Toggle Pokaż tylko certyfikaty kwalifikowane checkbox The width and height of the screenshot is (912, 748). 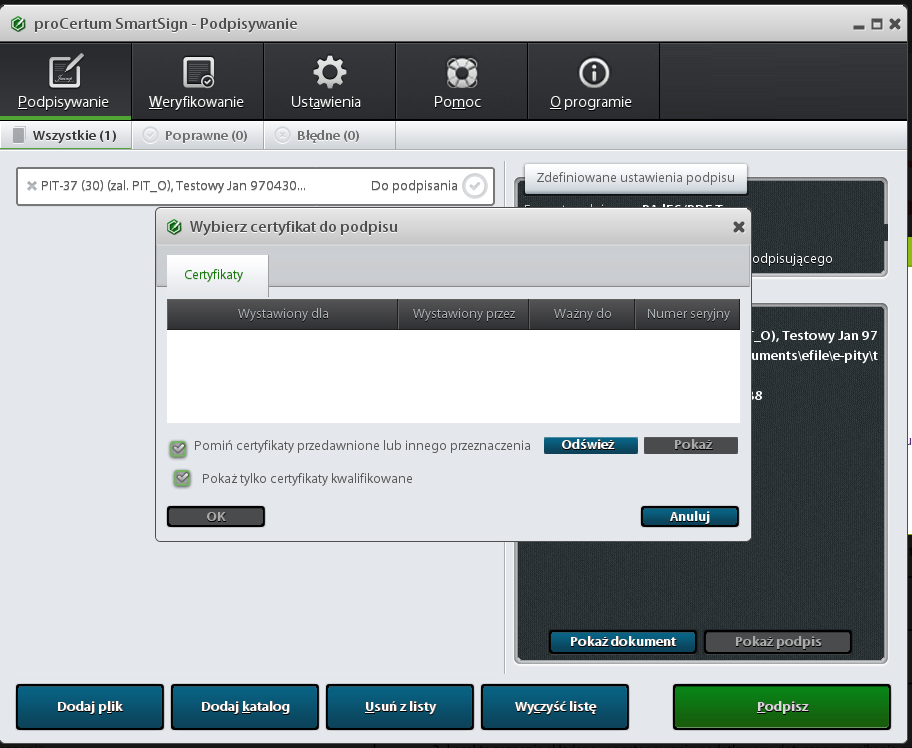(182, 479)
